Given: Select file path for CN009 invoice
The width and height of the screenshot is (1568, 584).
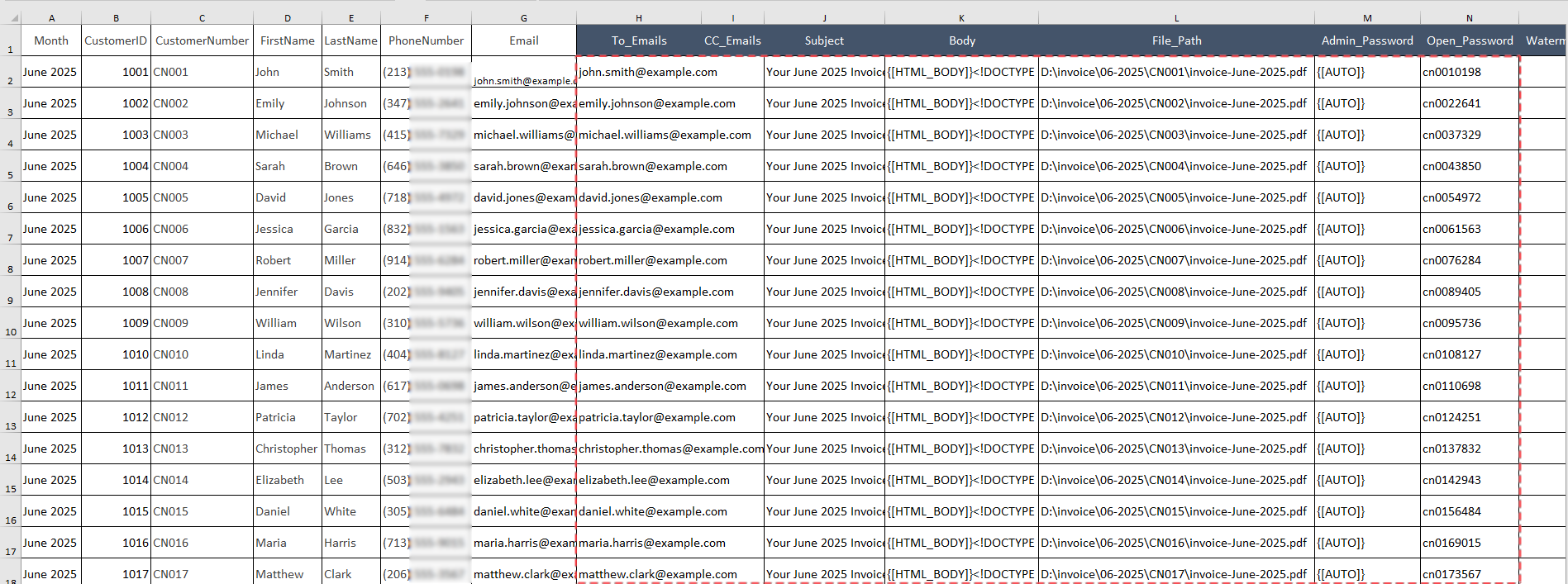Looking at the screenshot, I should coord(1176,323).
